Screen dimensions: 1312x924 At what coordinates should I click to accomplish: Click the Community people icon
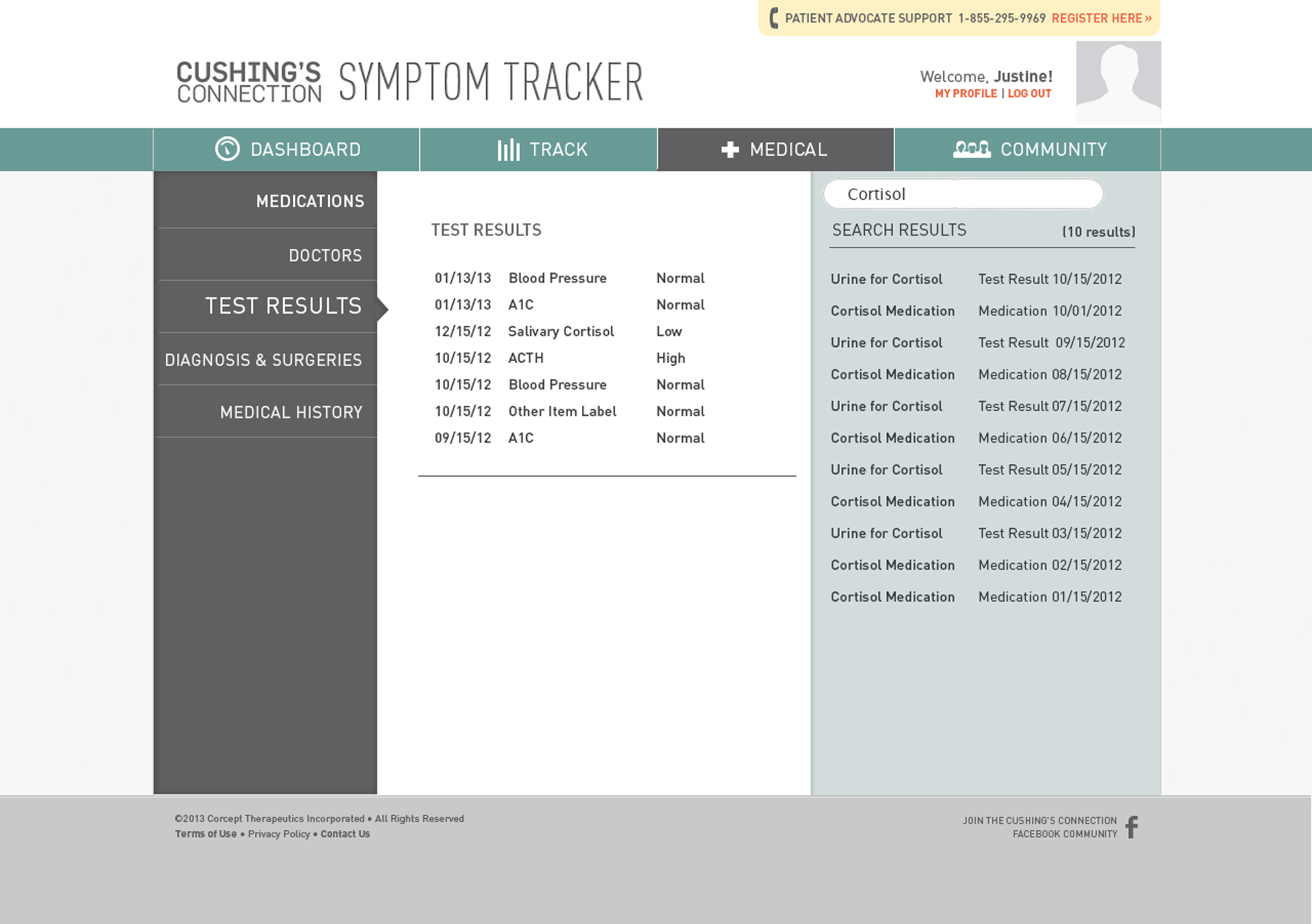972,149
